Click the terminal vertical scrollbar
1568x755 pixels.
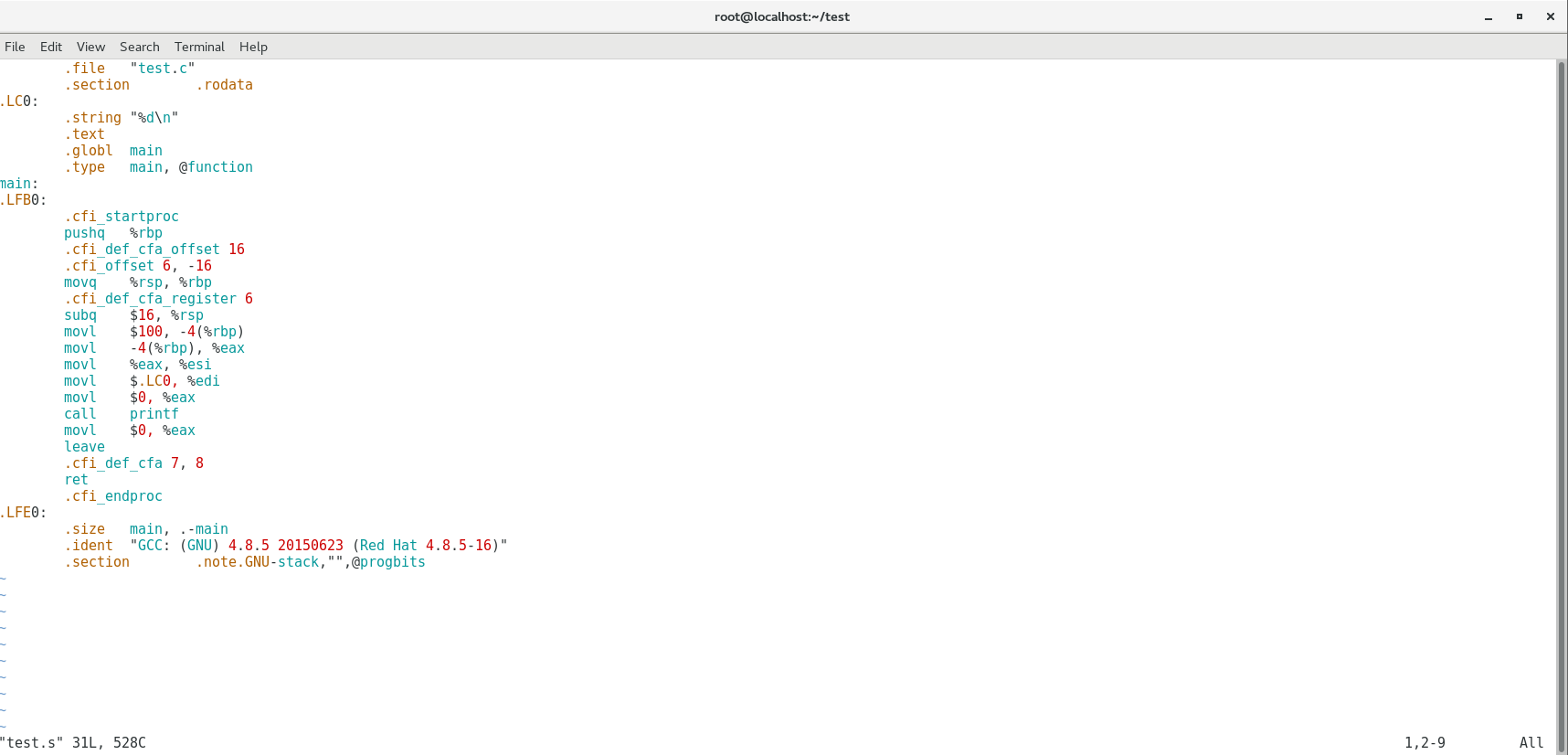(1562, 407)
